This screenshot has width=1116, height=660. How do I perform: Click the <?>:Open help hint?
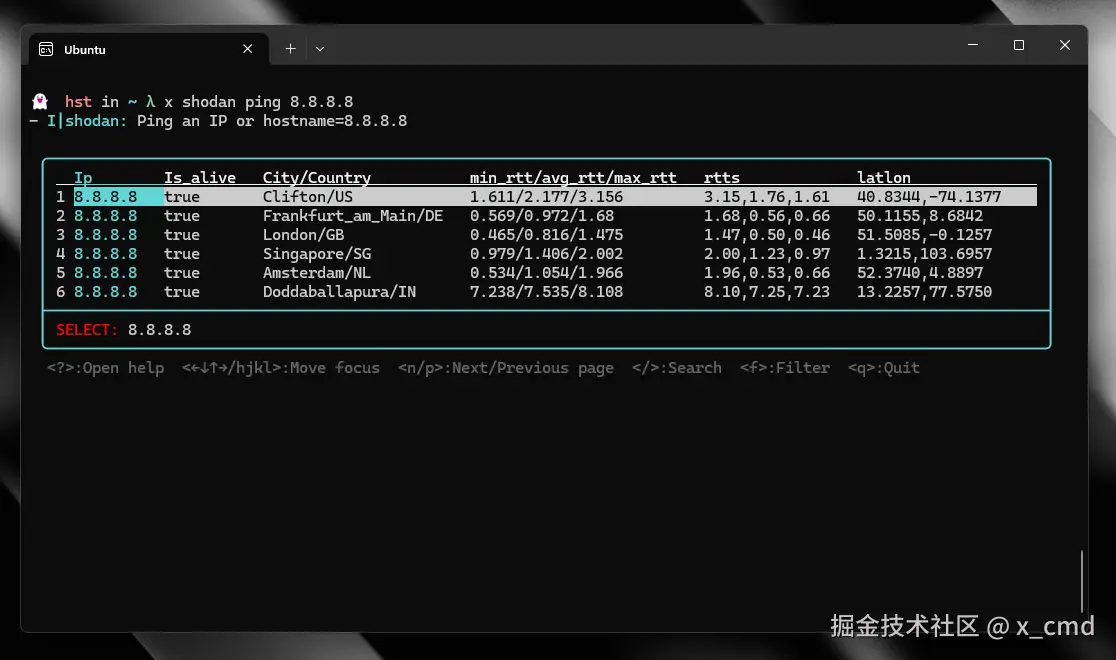point(105,368)
